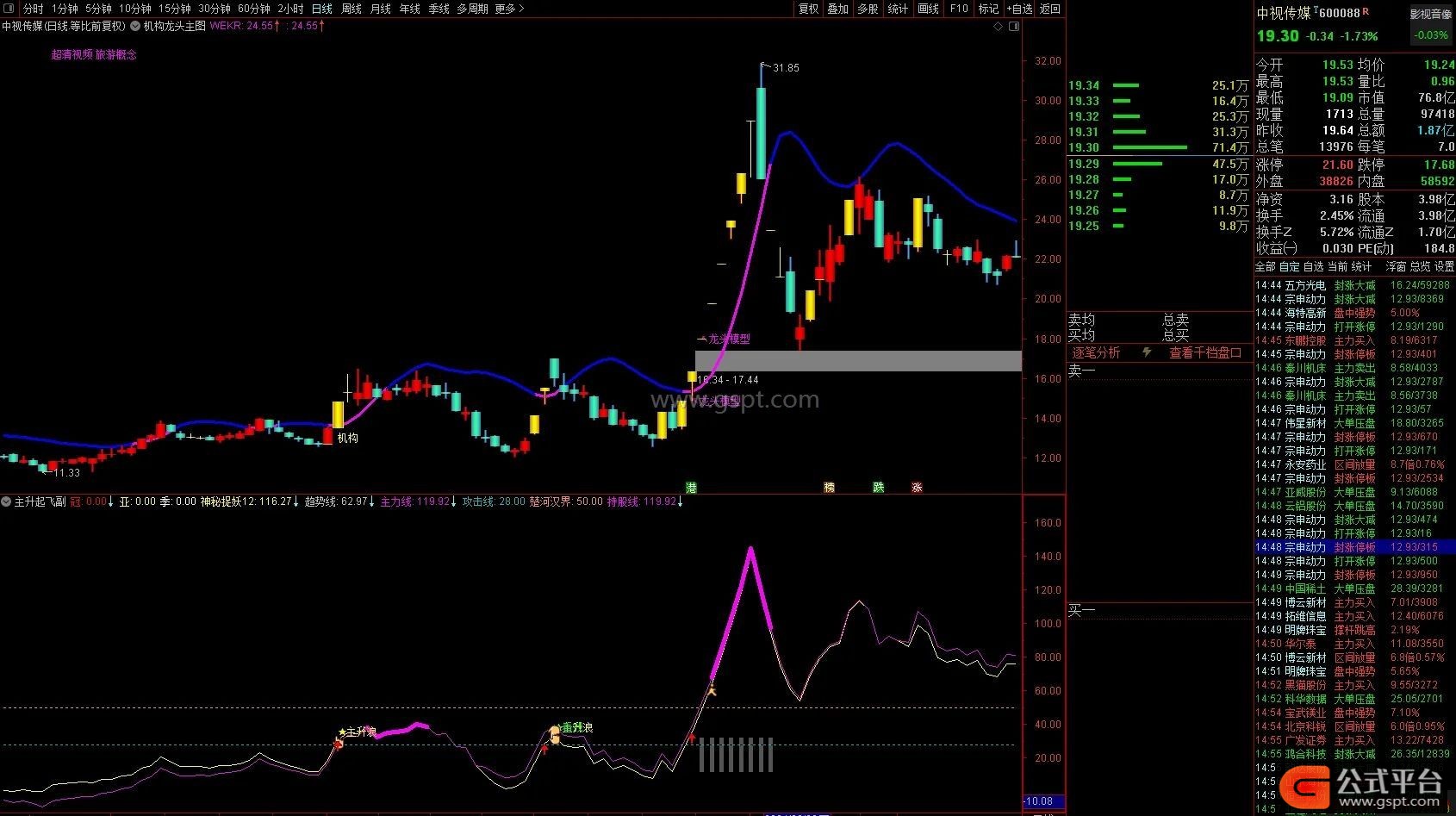Viewport: 1456px width, 816px height.
Task: Select the 统计 tab in alert panel
Action: click(x=1362, y=266)
